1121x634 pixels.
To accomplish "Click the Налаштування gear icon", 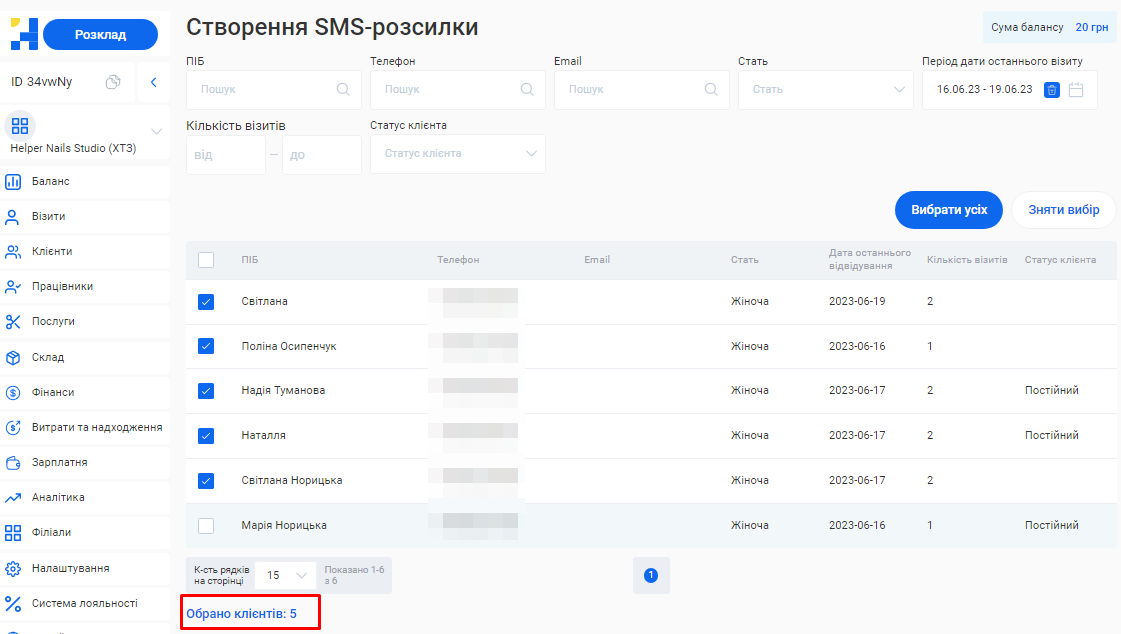I will [13, 568].
